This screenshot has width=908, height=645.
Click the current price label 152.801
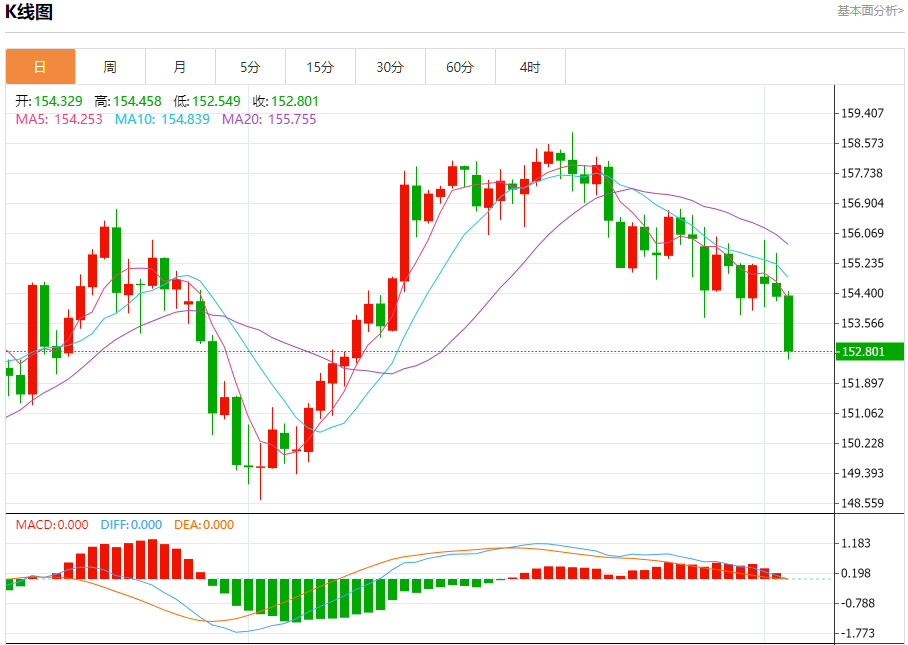(870, 351)
